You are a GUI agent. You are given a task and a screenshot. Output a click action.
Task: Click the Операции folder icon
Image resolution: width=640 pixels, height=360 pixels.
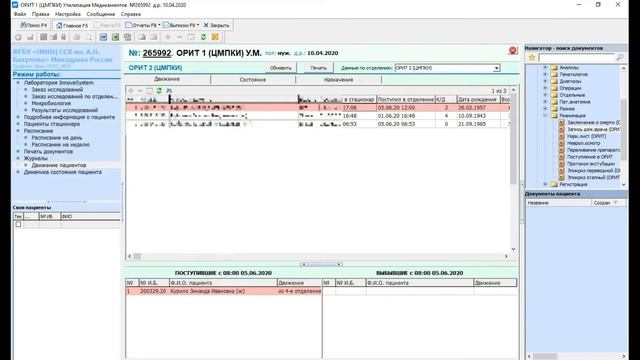coord(554,88)
